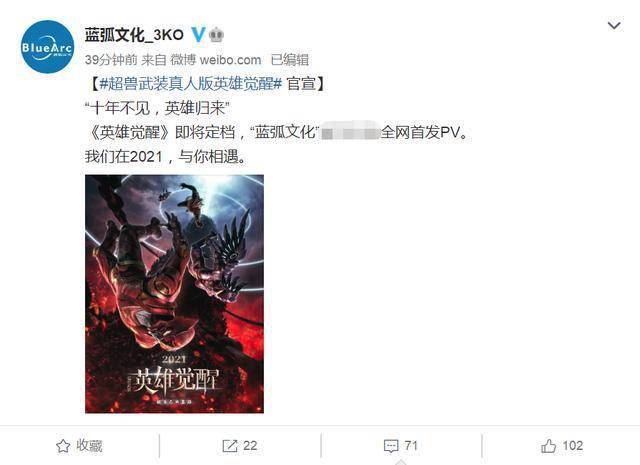Click the expanded comments caret indicator

tap(401, 462)
